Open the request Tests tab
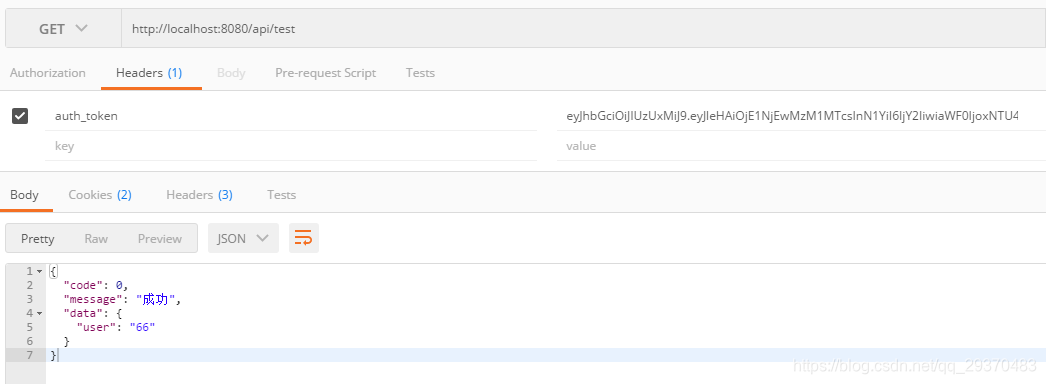The width and height of the screenshot is (1046, 384). [420, 73]
